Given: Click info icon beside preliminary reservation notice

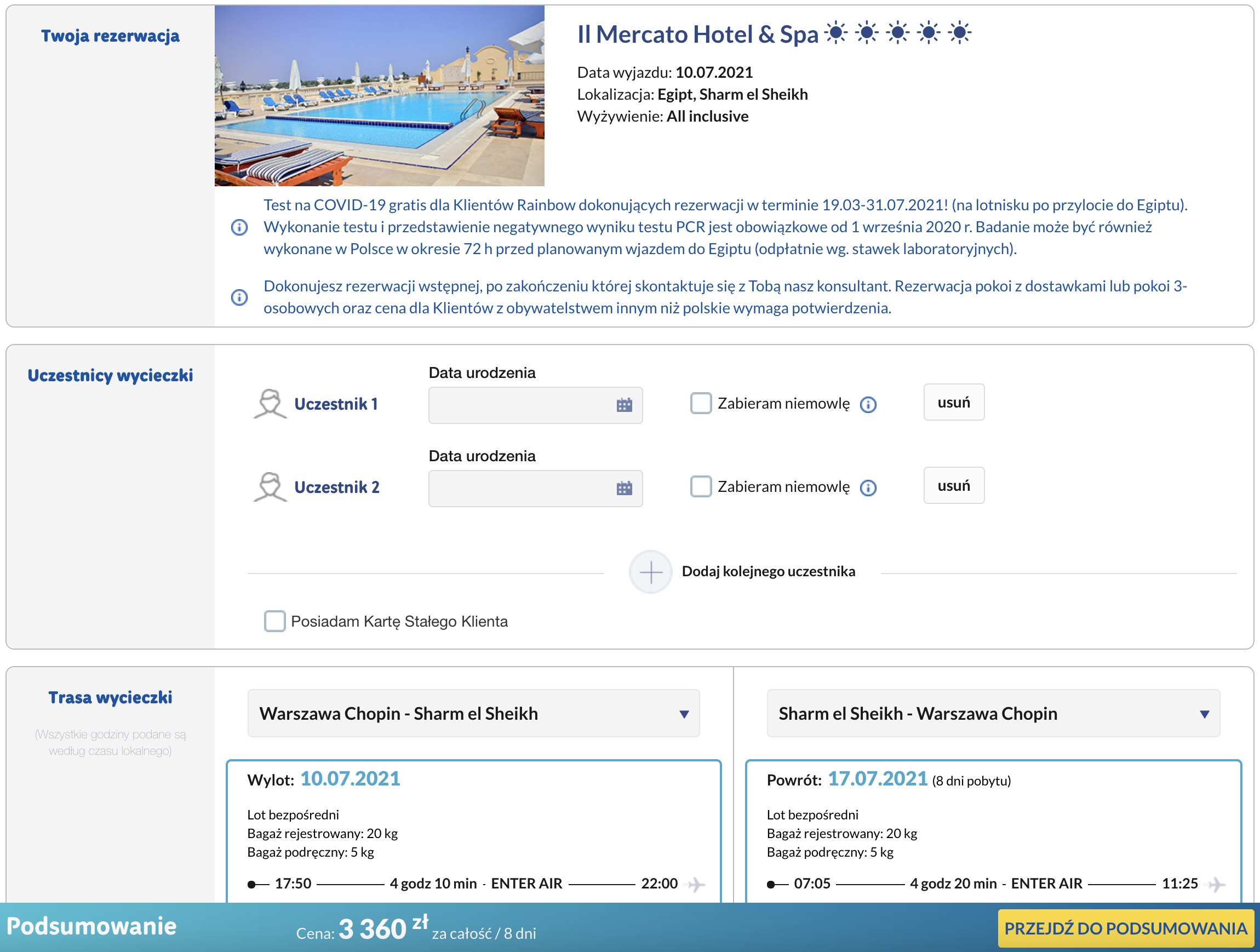Looking at the screenshot, I should click(x=239, y=297).
